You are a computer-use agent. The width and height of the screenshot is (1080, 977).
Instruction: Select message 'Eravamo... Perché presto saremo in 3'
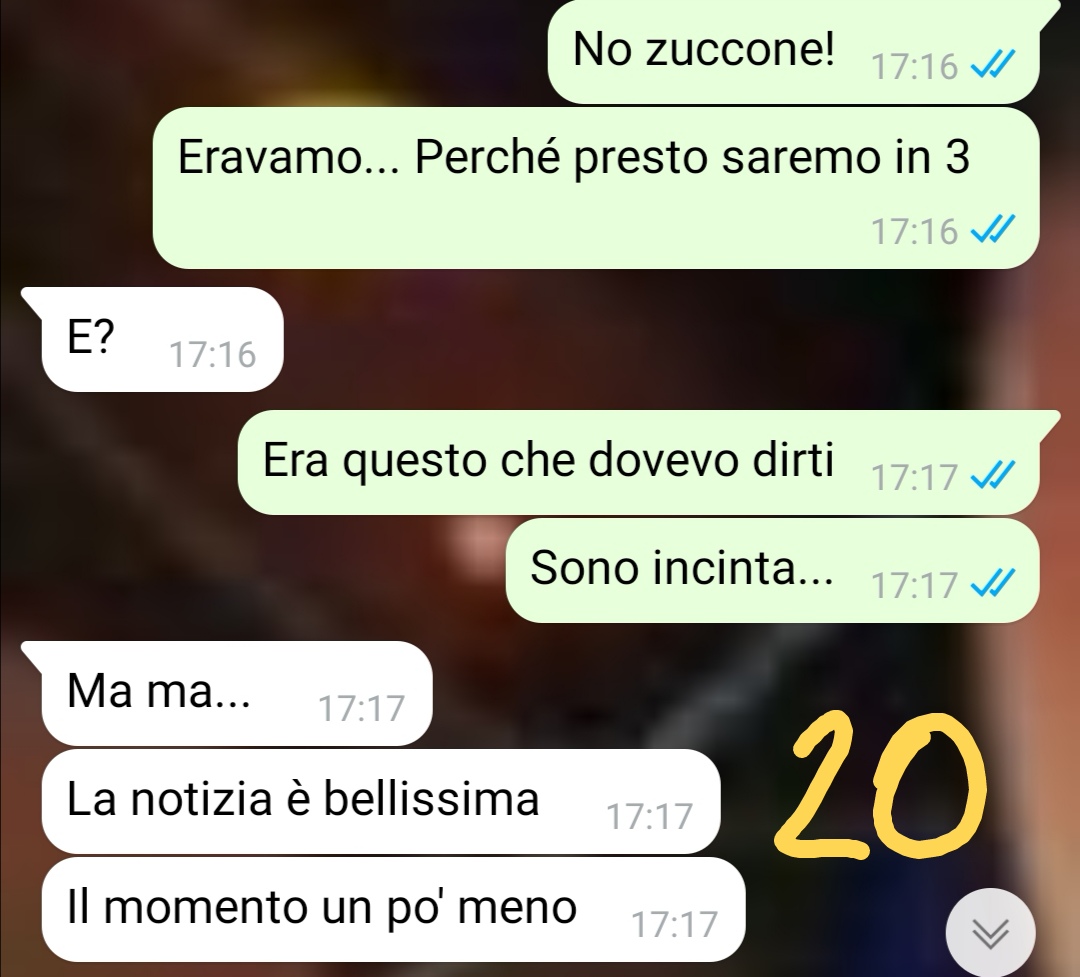tap(596, 187)
